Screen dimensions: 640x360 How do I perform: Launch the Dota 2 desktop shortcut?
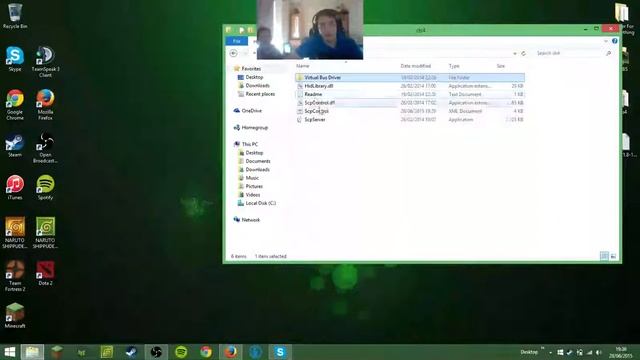click(45, 273)
